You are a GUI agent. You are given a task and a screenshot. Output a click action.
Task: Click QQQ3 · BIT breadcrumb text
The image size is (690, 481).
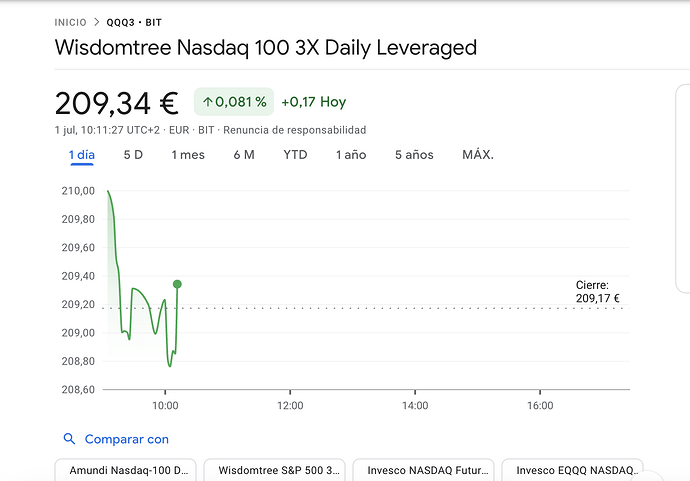(134, 22)
